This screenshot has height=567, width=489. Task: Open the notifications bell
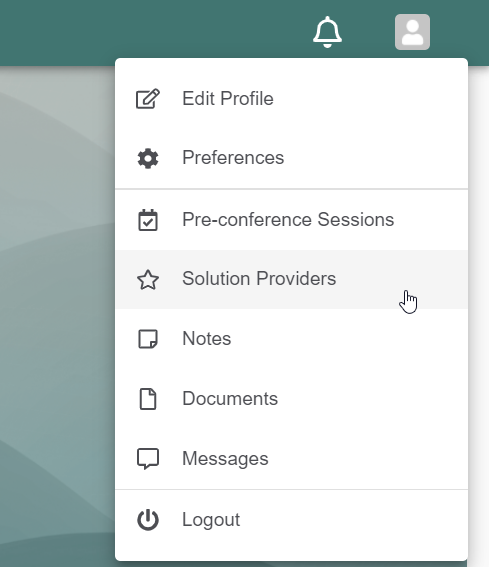pyautogui.click(x=327, y=32)
